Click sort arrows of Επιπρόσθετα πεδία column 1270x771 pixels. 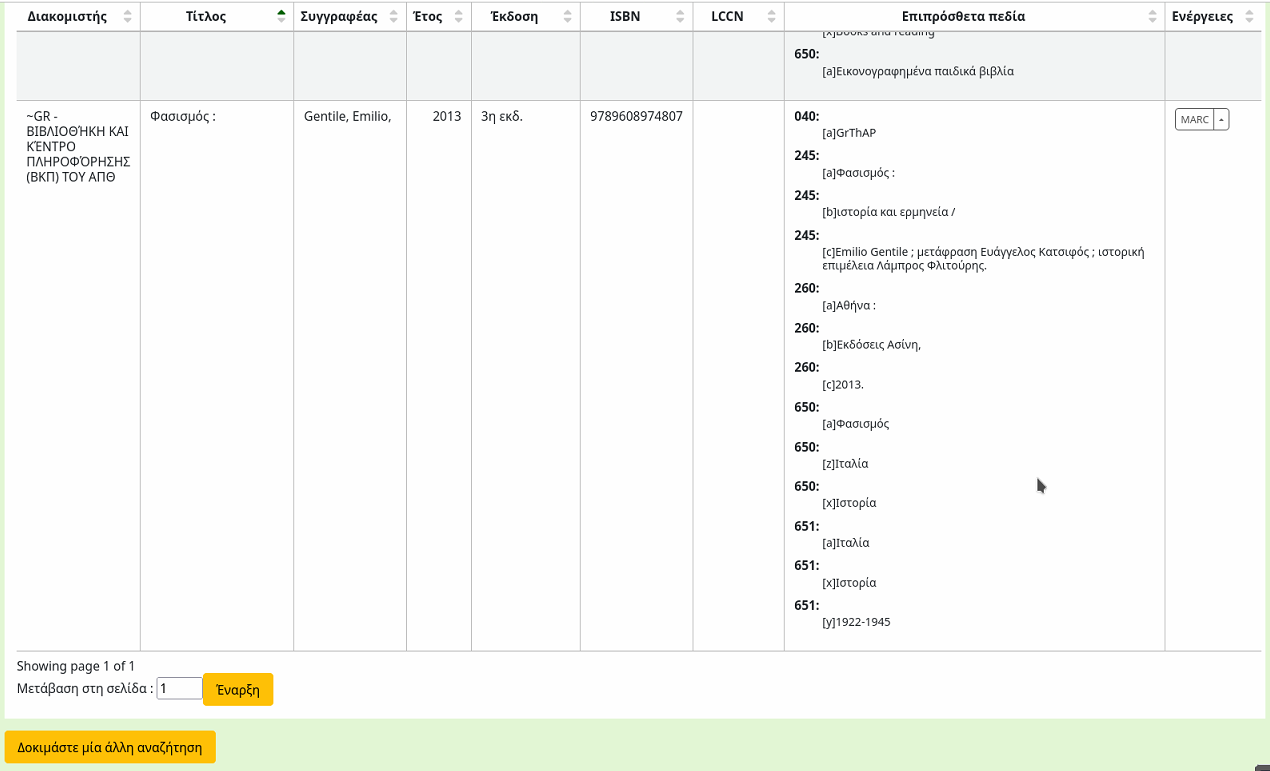pos(1153,17)
